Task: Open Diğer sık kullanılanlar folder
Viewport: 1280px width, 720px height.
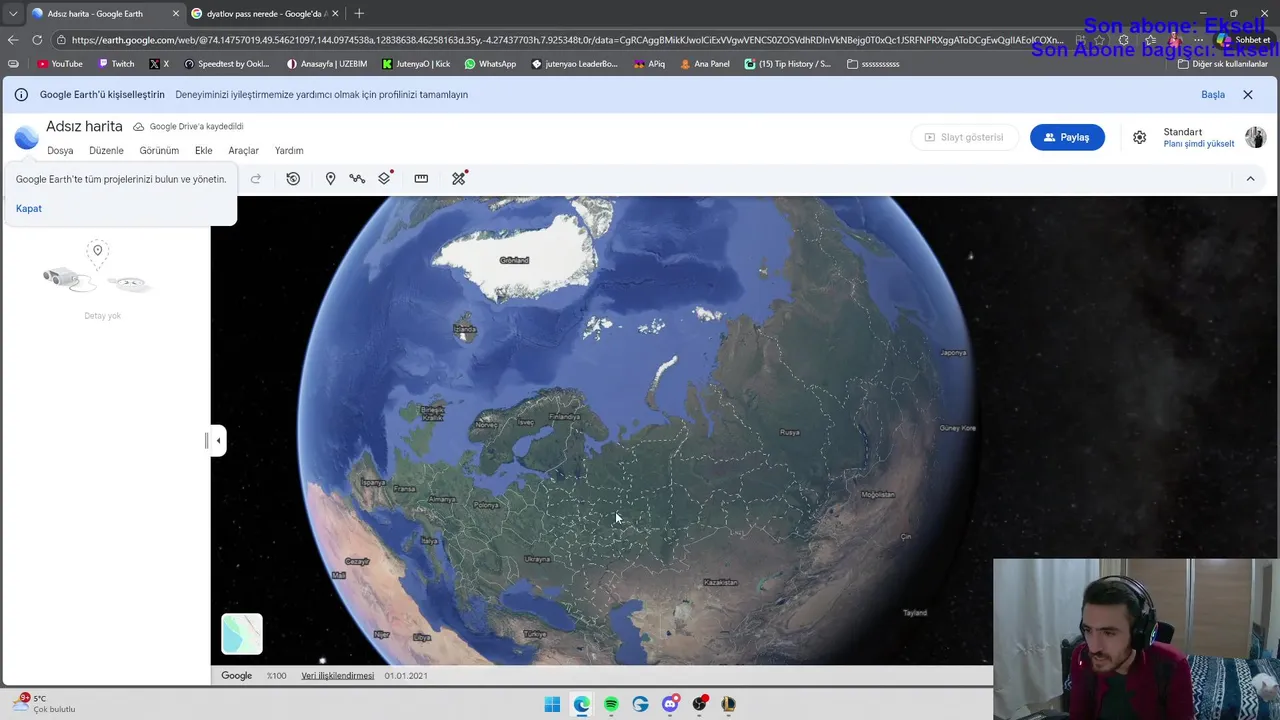Action: tap(1222, 64)
